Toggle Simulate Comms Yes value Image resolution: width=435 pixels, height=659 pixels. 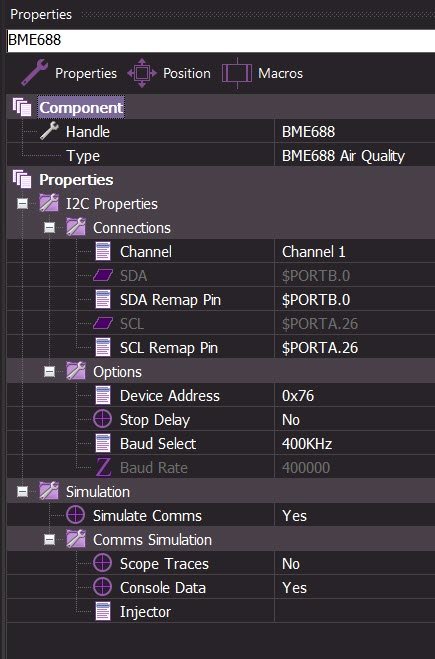354,515
